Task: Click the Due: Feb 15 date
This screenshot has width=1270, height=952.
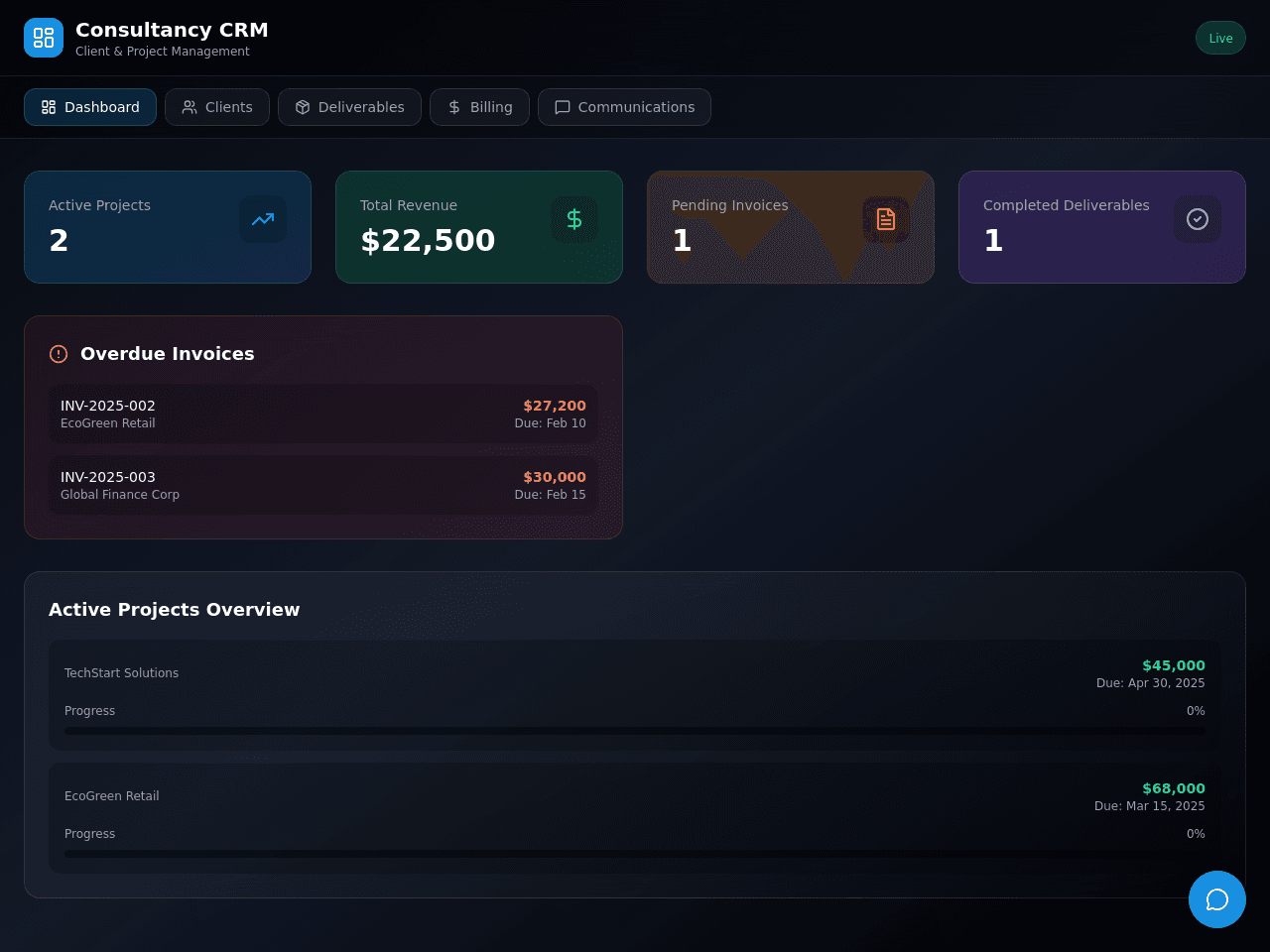Action: [551, 495]
